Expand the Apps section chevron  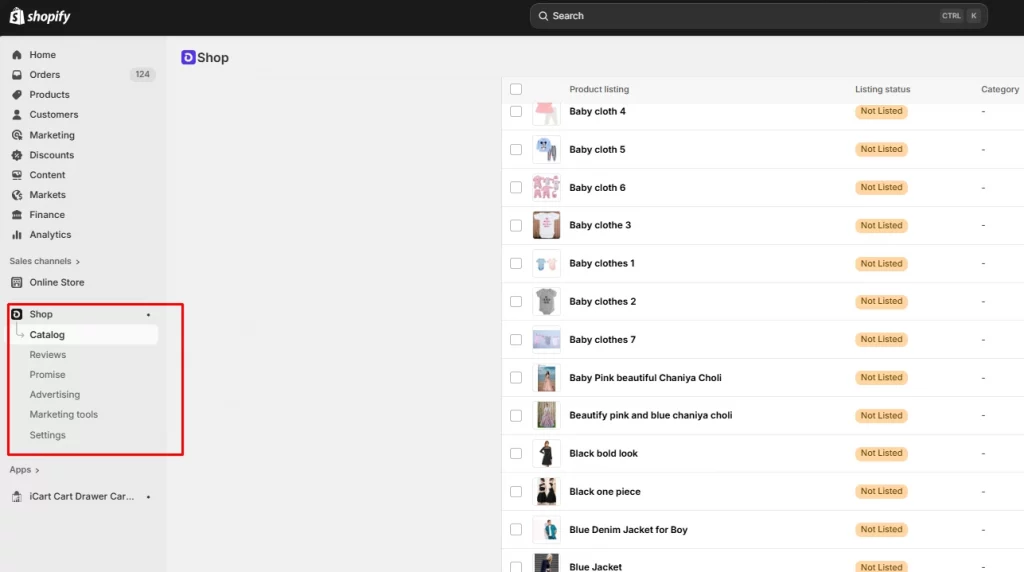pyautogui.click(x=37, y=470)
